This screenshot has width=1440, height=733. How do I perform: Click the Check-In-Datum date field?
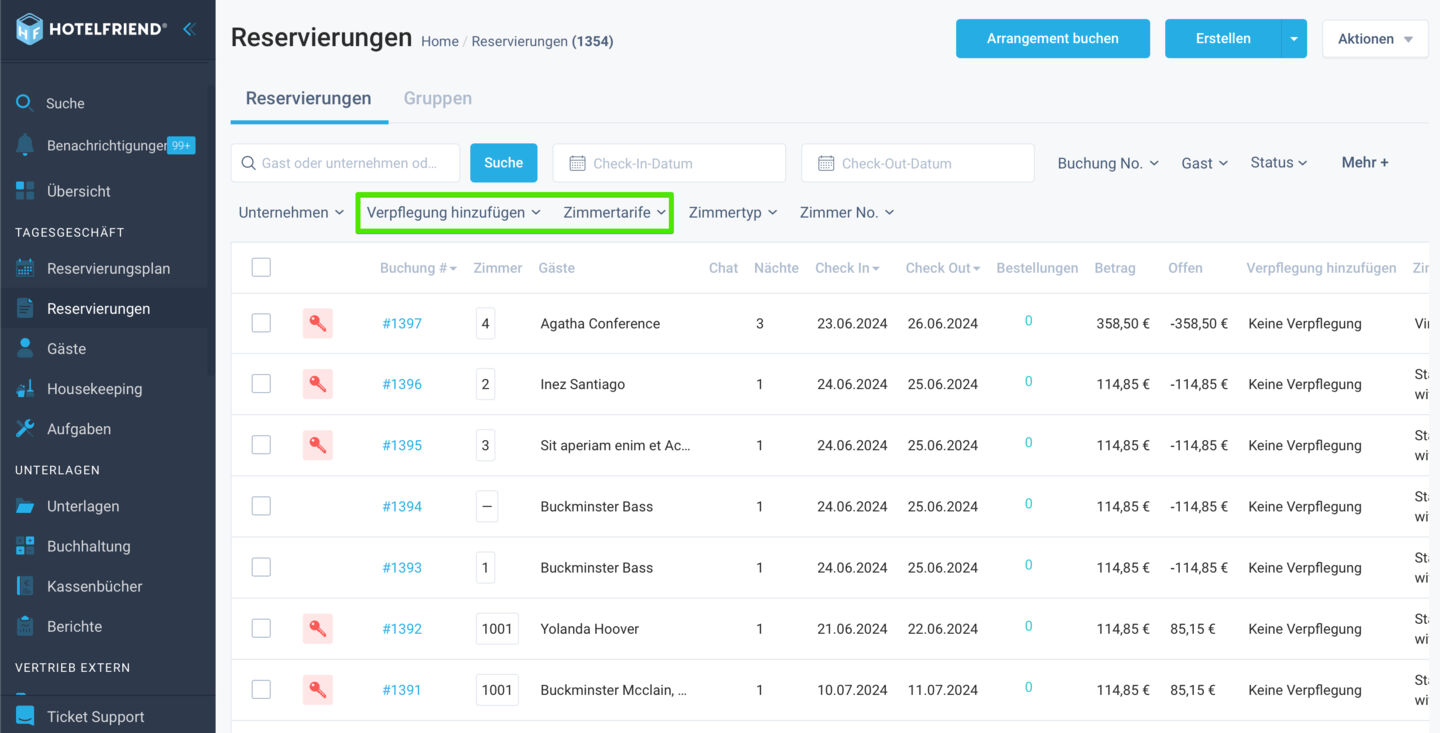pyautogui.click(x=669, y=163)
